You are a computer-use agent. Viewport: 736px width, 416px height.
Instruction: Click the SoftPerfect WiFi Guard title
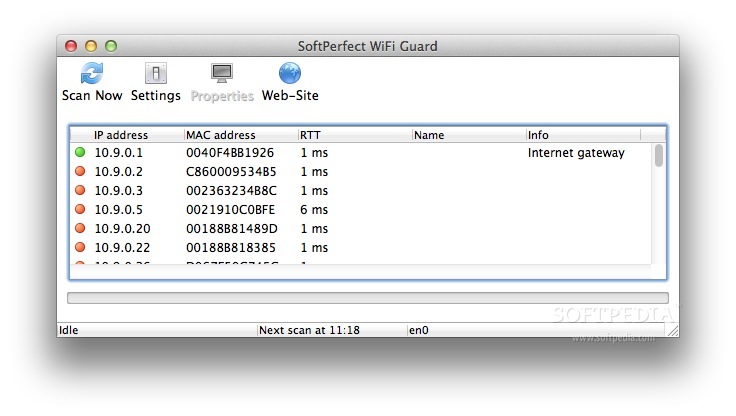pos(368,46)
